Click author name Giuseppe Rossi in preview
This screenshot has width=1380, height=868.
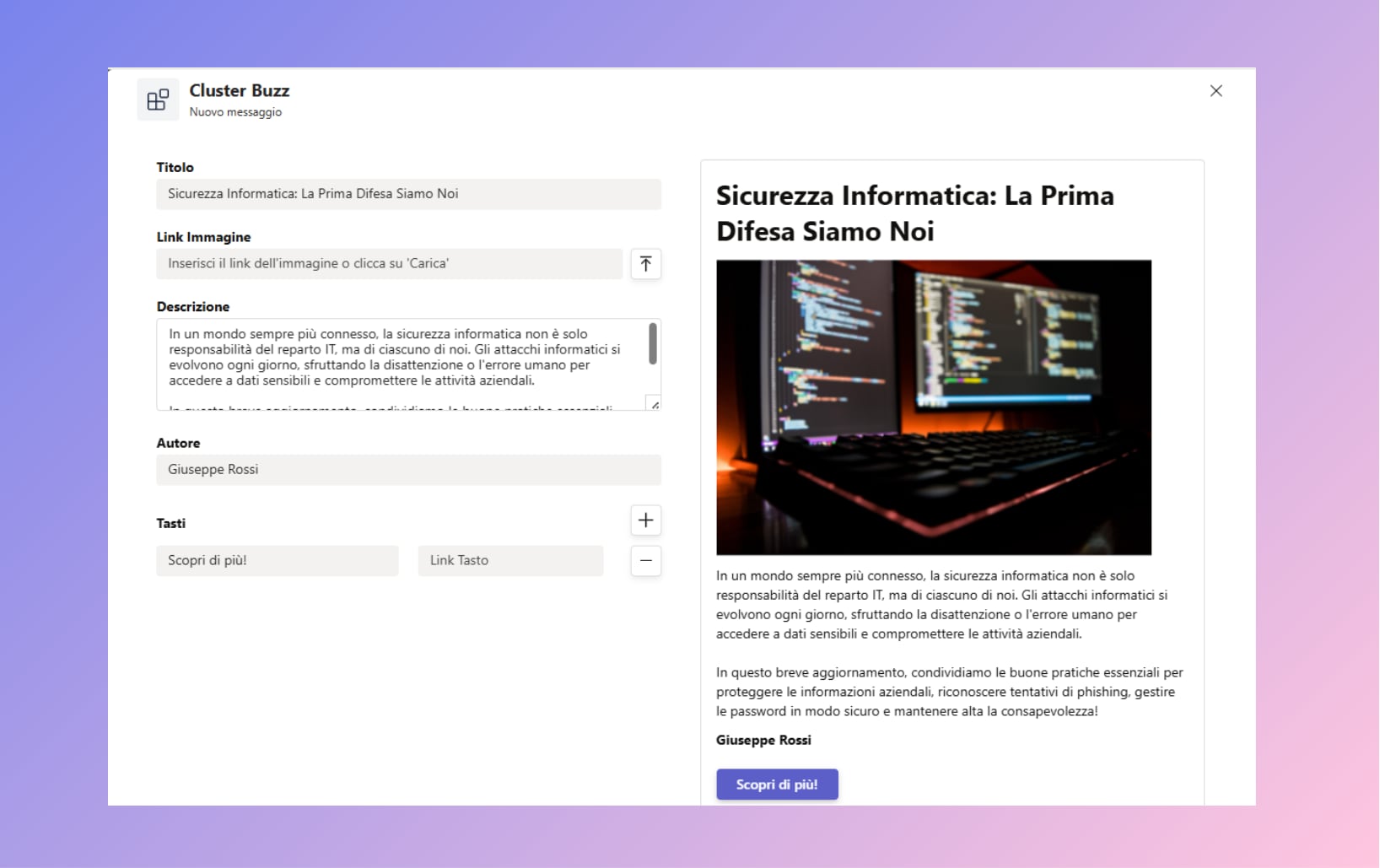763,741
